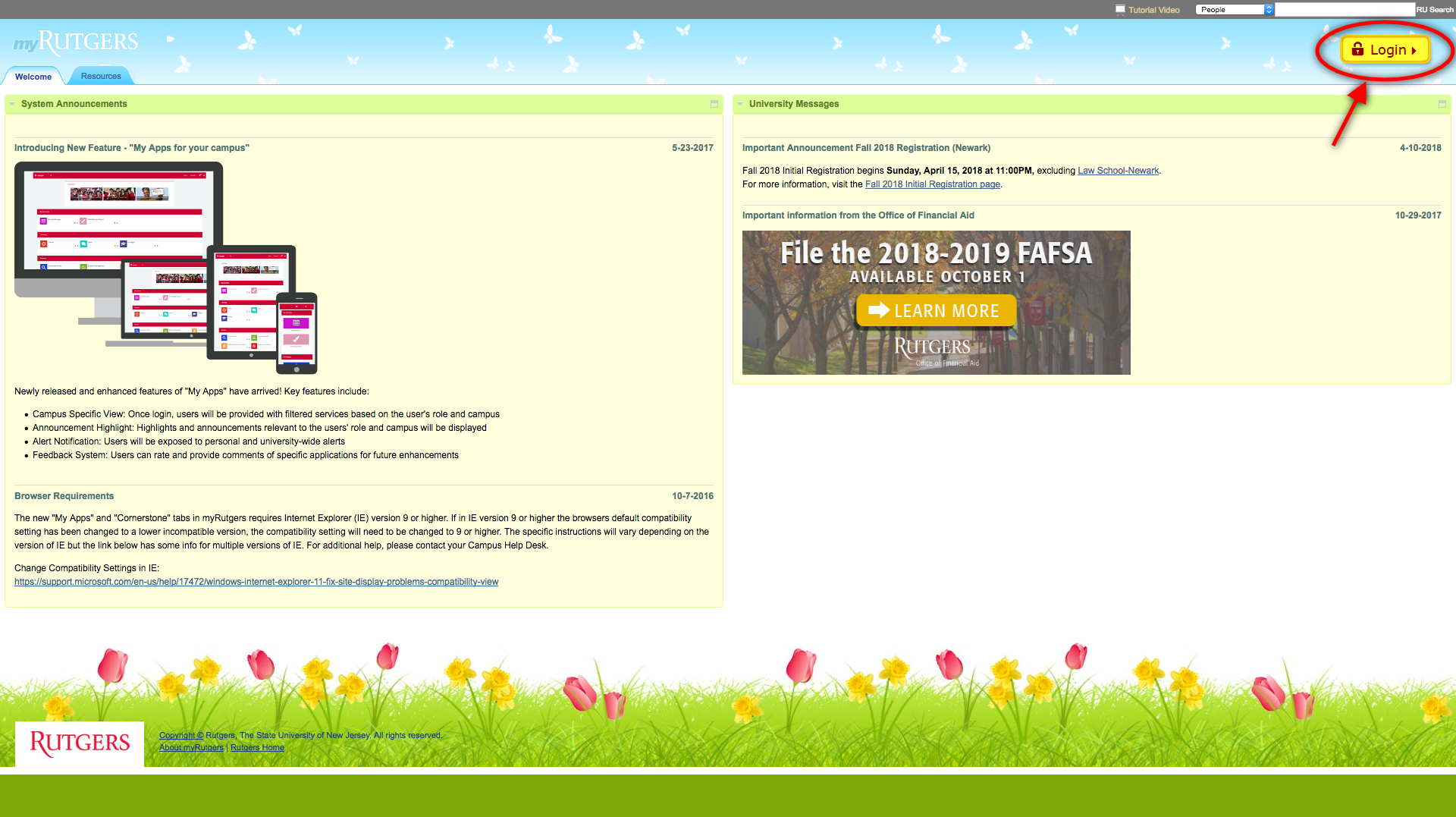Visit the Rutgers Home footer link
The height and width of the screenshot is (817, 1456).
[x=257, y=748]
